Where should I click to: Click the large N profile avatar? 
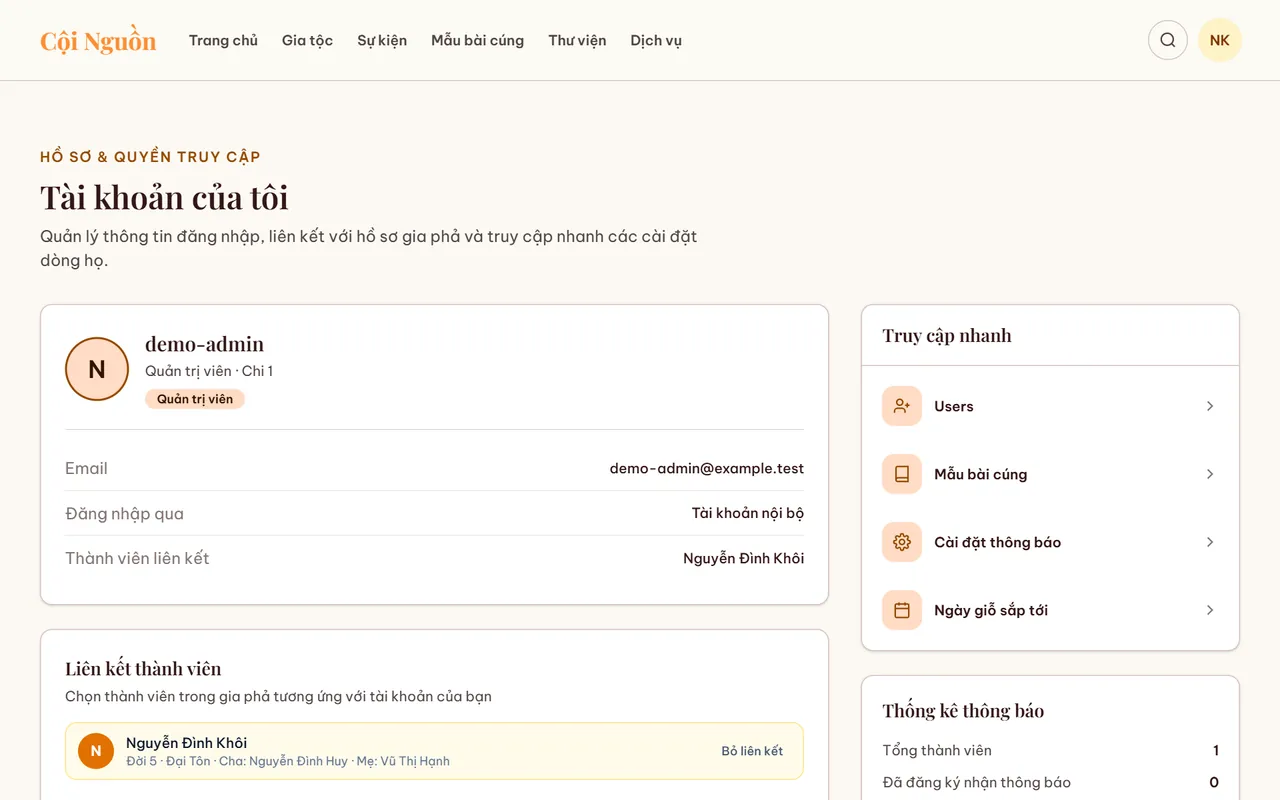pyautogui.click(x=97, y=369)
